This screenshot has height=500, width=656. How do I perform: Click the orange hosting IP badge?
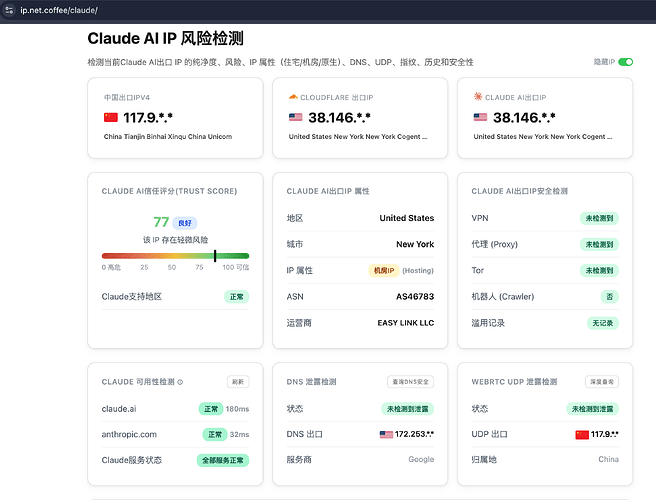click(x=384, y=271)
